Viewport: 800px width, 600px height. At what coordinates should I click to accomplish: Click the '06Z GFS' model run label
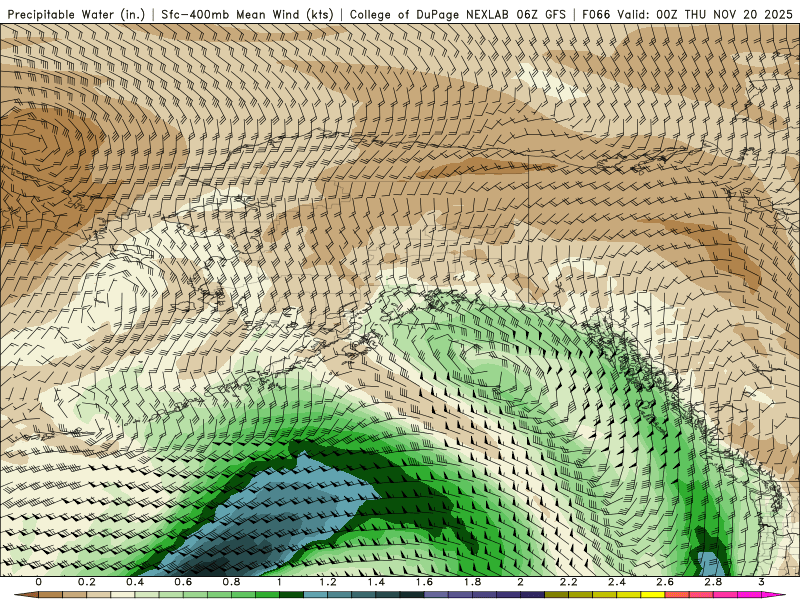541,15
